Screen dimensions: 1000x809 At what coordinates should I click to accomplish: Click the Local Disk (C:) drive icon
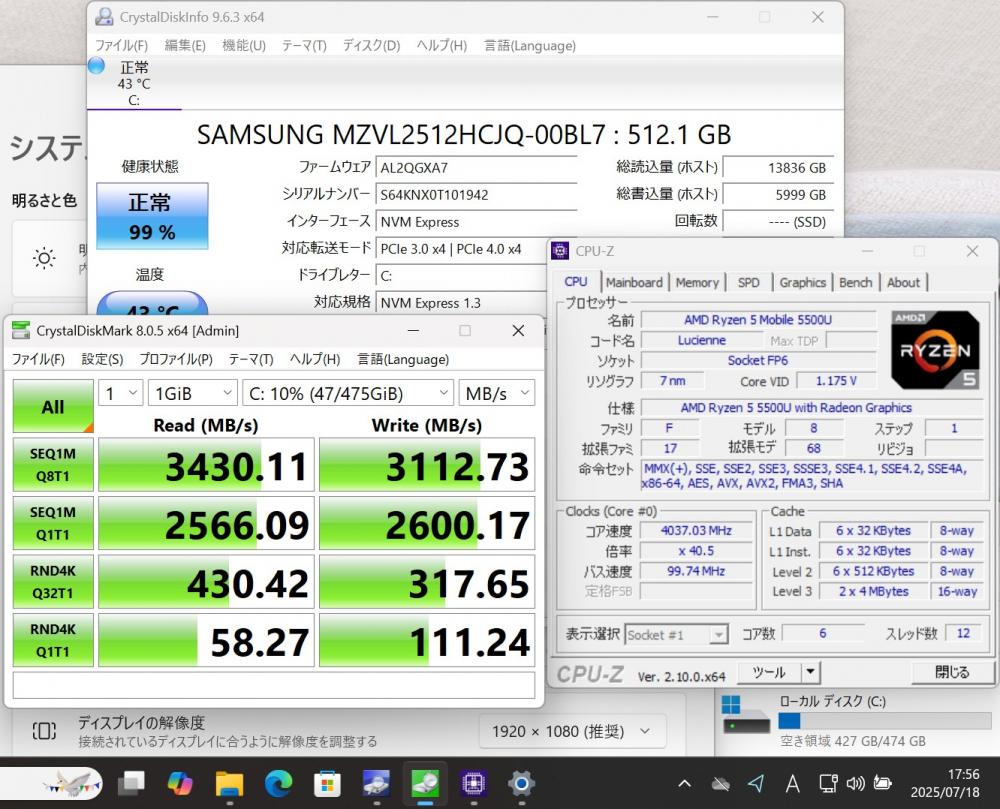745,715
